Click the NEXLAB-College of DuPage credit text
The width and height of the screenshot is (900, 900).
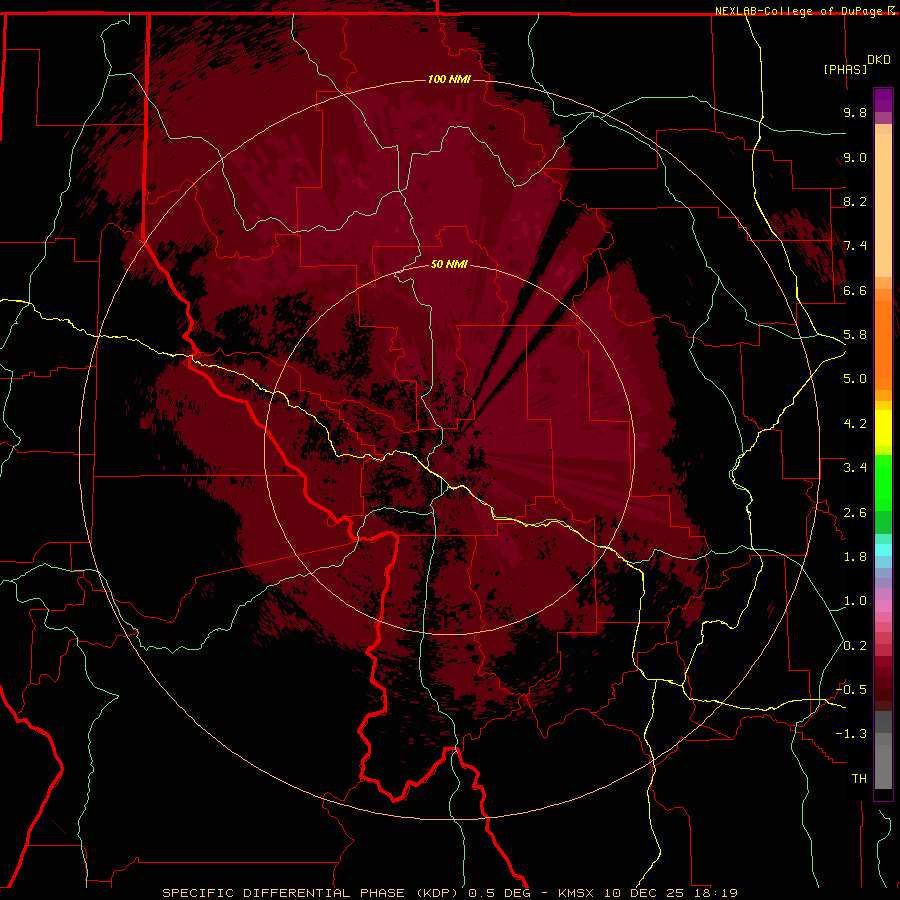(799, 11)
